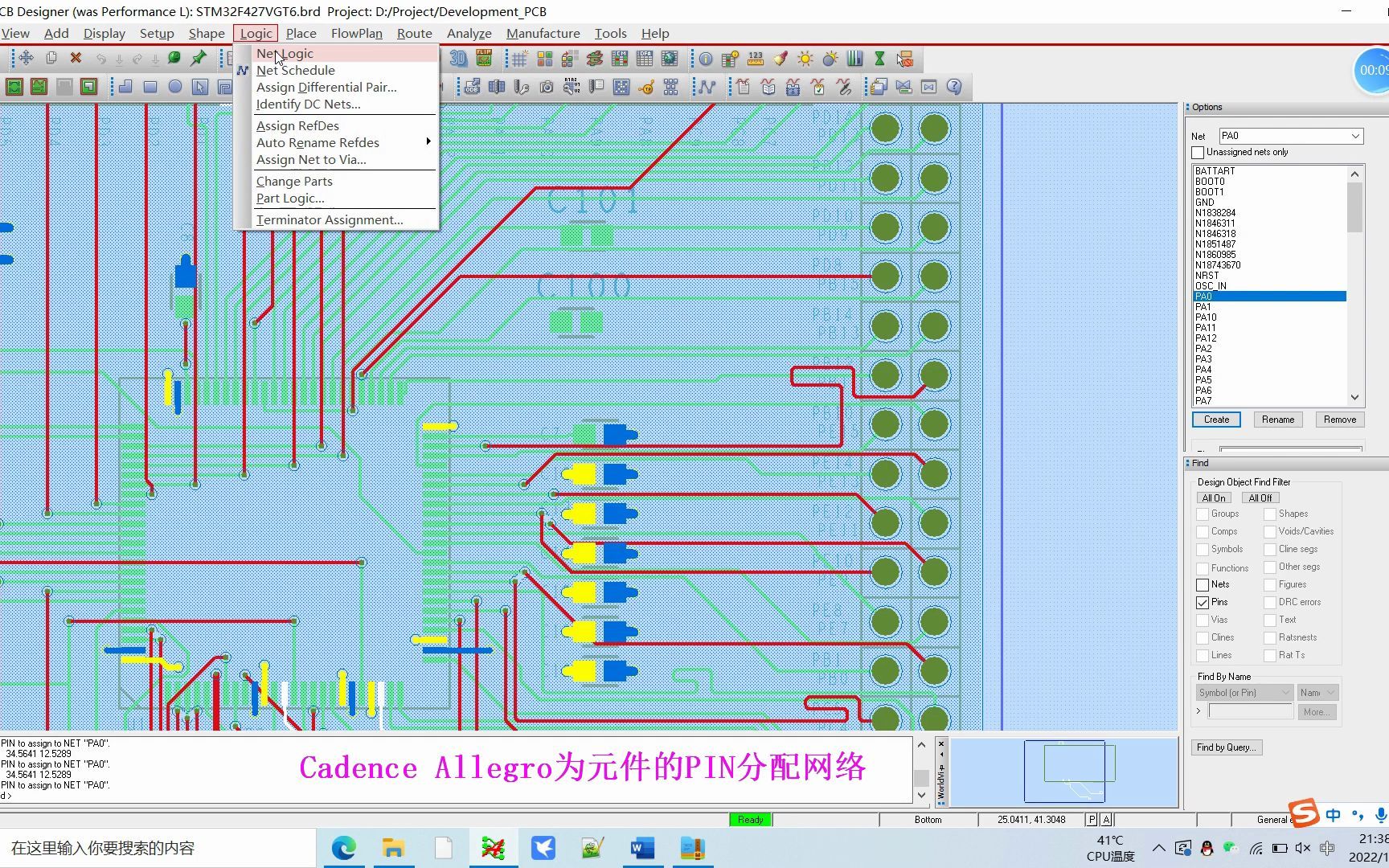Click the Highlight sun icon
The width and height of the screenshot is (1389, 868).
pos(805,59)
